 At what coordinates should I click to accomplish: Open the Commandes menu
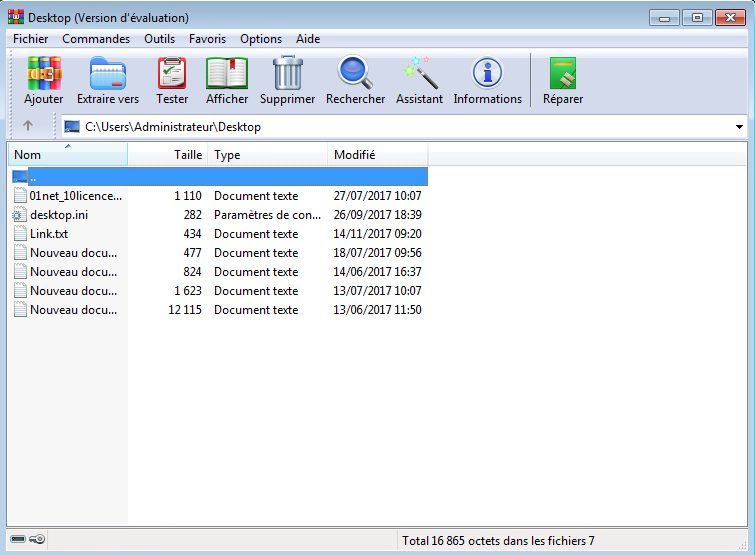coord(96,39)
